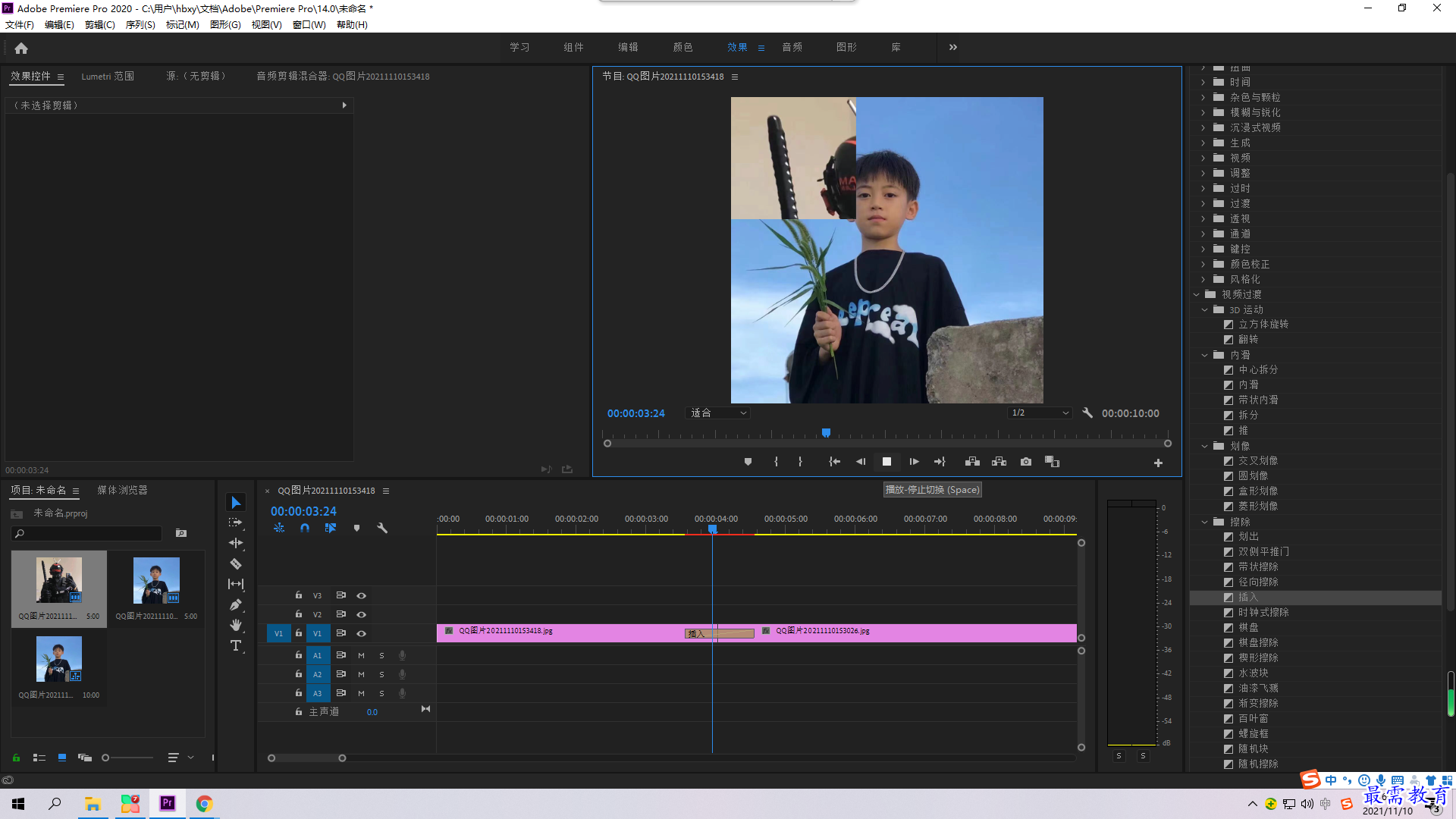Screen dimensions: 1456x819
Task: Open the 媒体浏览器 tab
Action: pos(122,490)
